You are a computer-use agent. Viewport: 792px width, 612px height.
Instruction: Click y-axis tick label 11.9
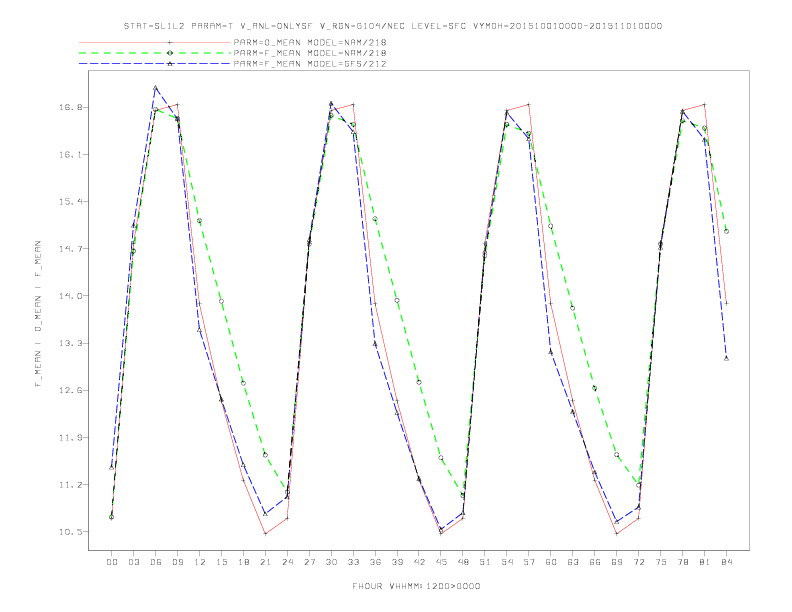coord(70,438)
